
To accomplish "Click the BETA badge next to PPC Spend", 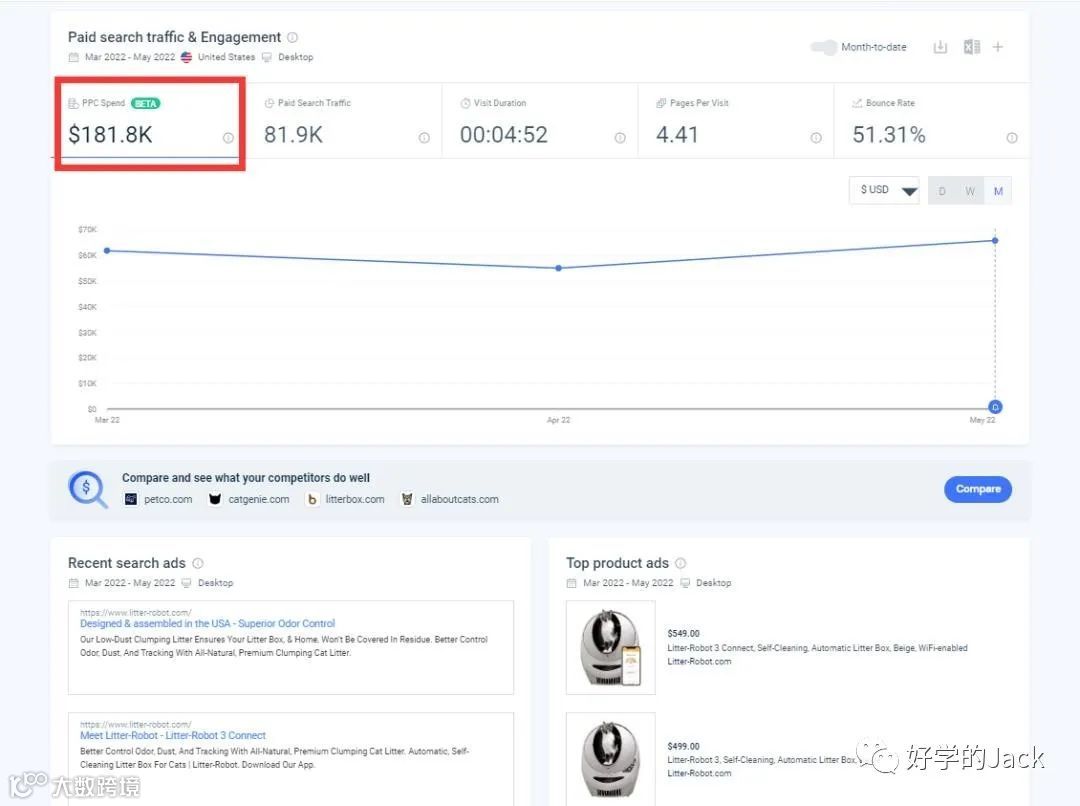I will coord(145,103).
